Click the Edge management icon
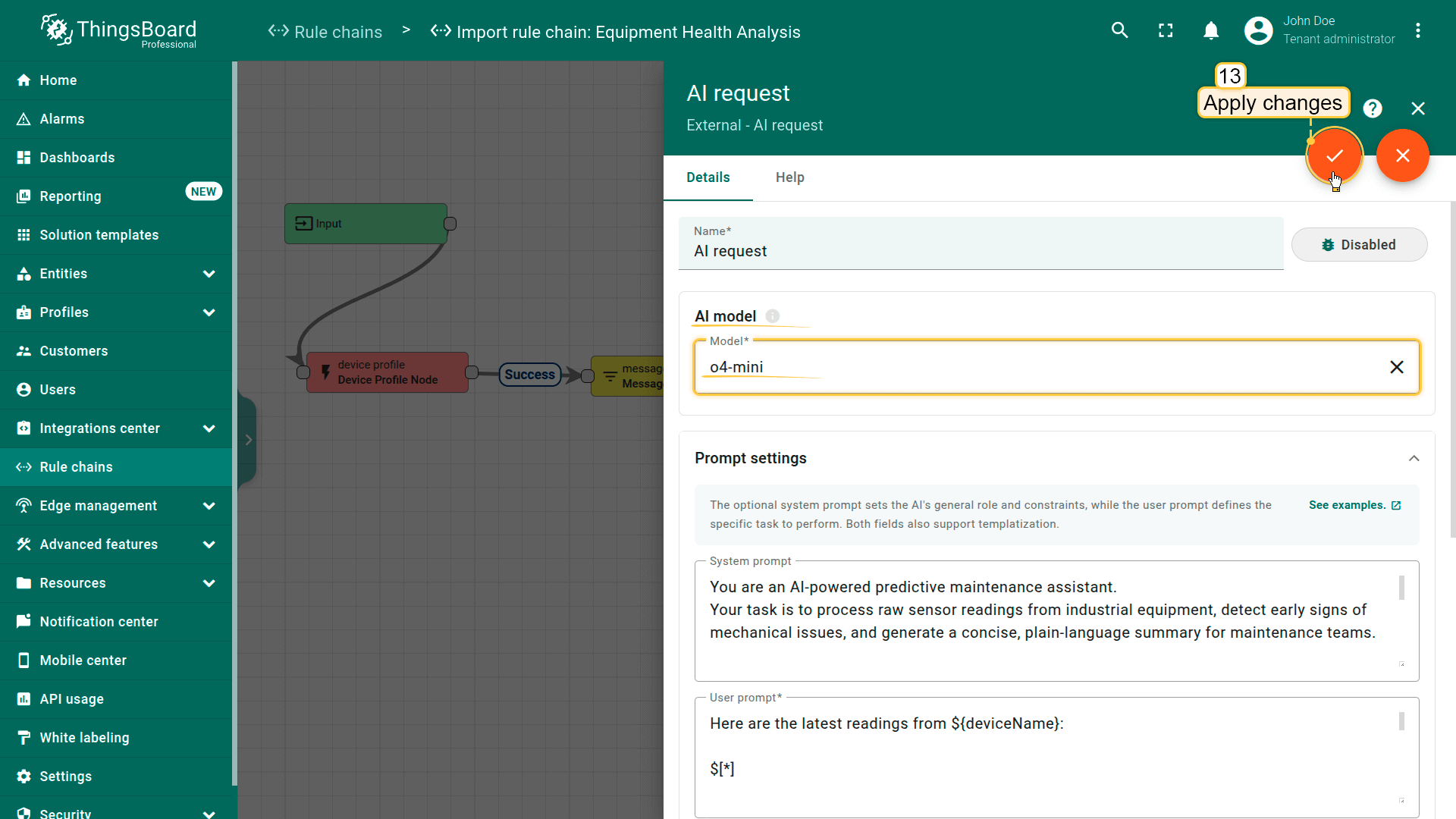The width and height of the screenshot is (1456, 819). point(24,506)
